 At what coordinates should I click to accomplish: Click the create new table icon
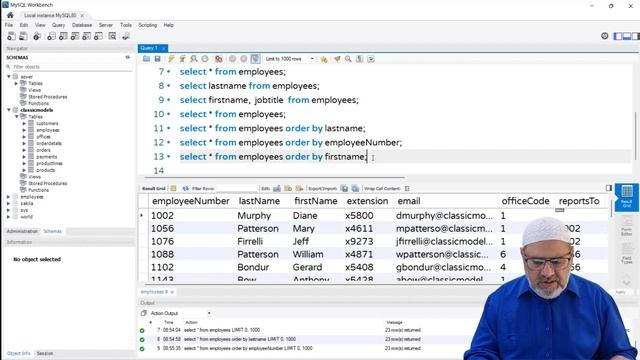pos(63,36)
